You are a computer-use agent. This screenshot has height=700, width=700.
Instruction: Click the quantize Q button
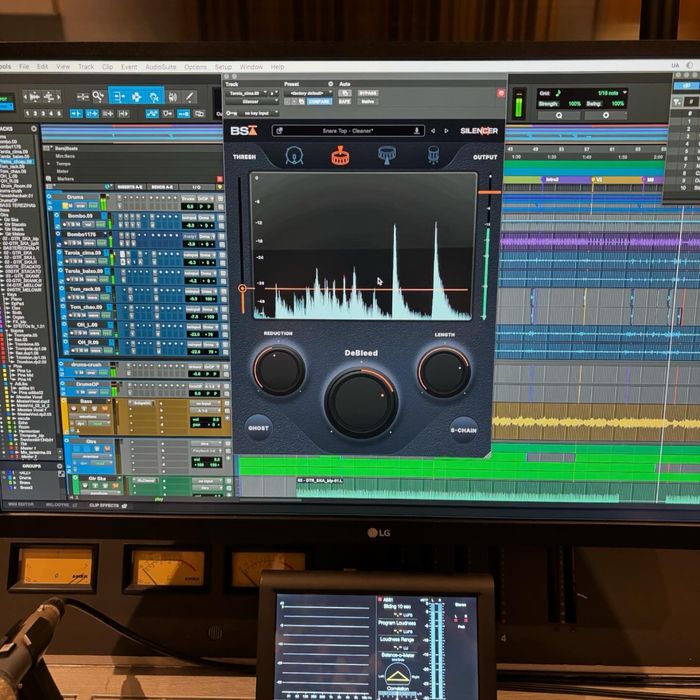click(x=558, y=115)
